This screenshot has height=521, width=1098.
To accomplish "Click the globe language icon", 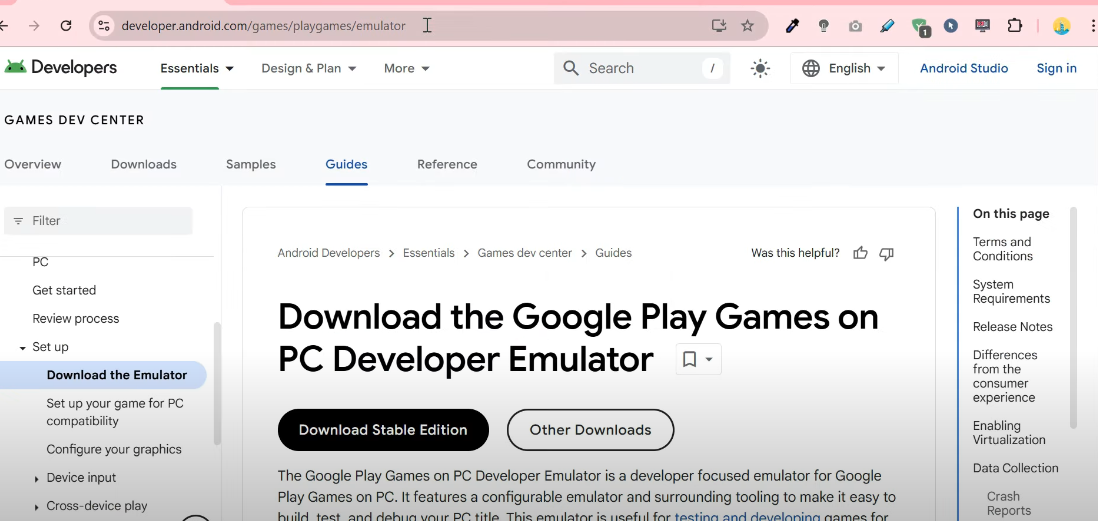I will (x=811, y=68).
